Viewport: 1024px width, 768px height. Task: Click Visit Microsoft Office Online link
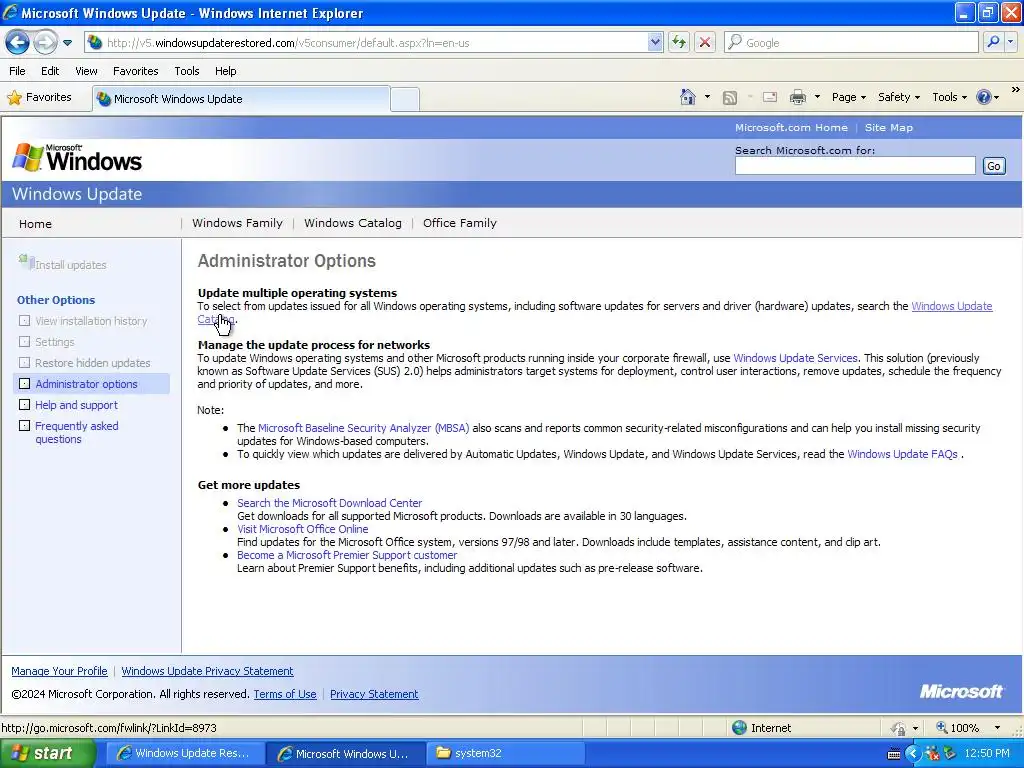pos(302,530)
